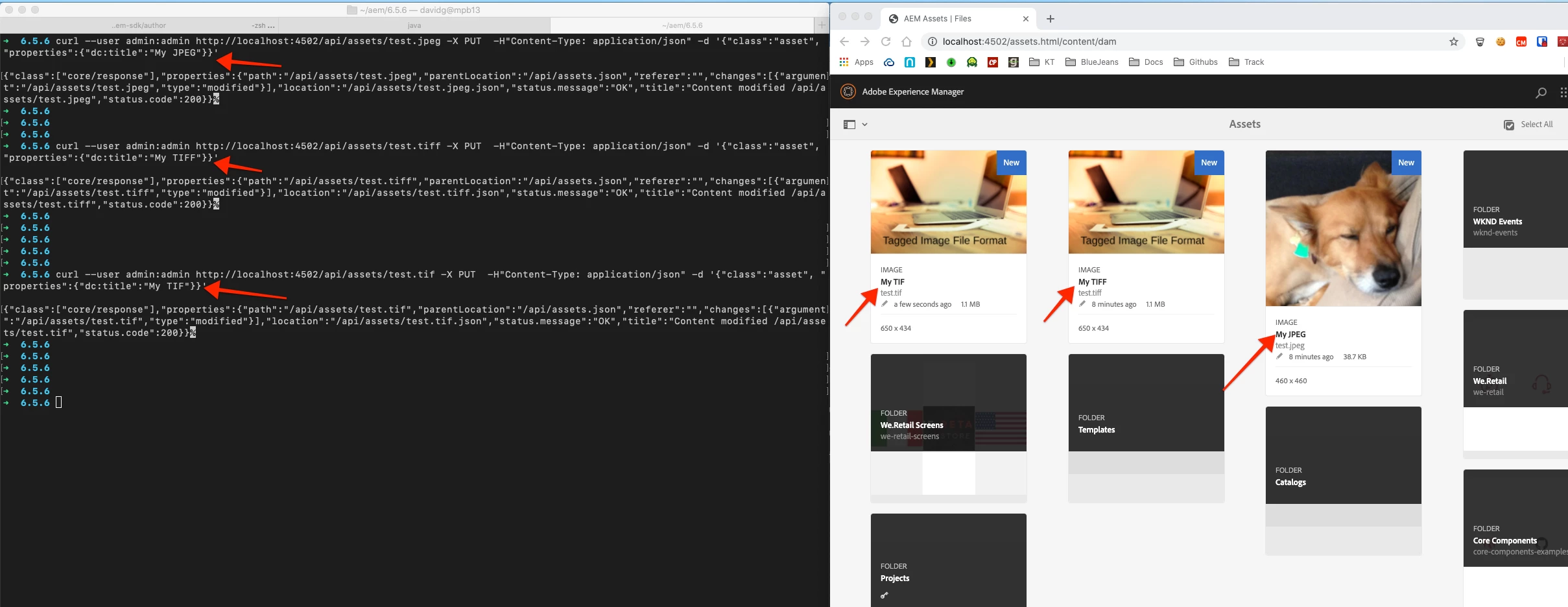The height and width of the screenshot is (607, 1568).
Task: Open the My TIF asset thumbnail
Action: coord(949,202)
